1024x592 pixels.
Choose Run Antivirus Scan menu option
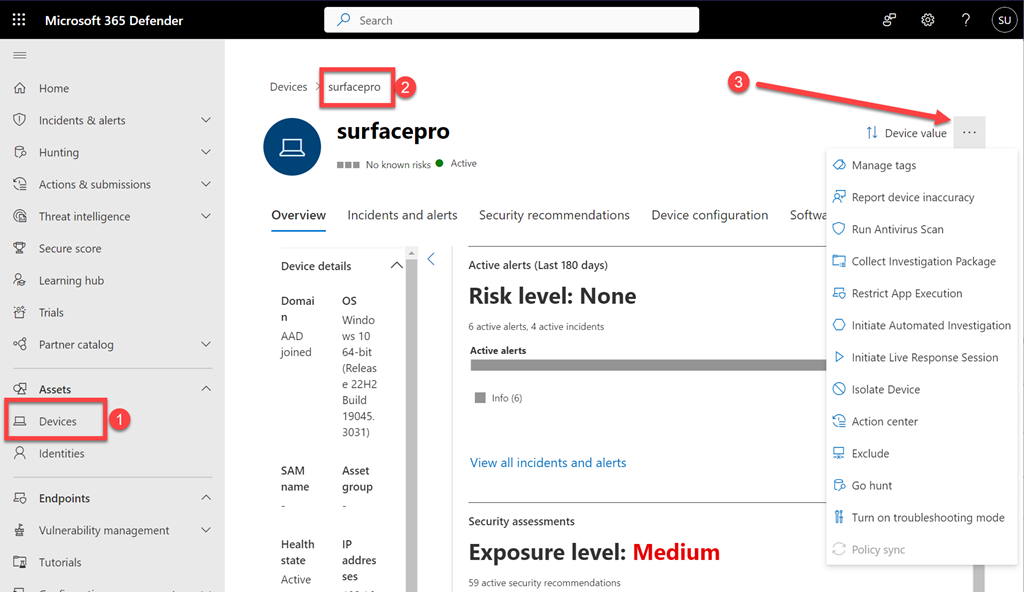point(897,229)
